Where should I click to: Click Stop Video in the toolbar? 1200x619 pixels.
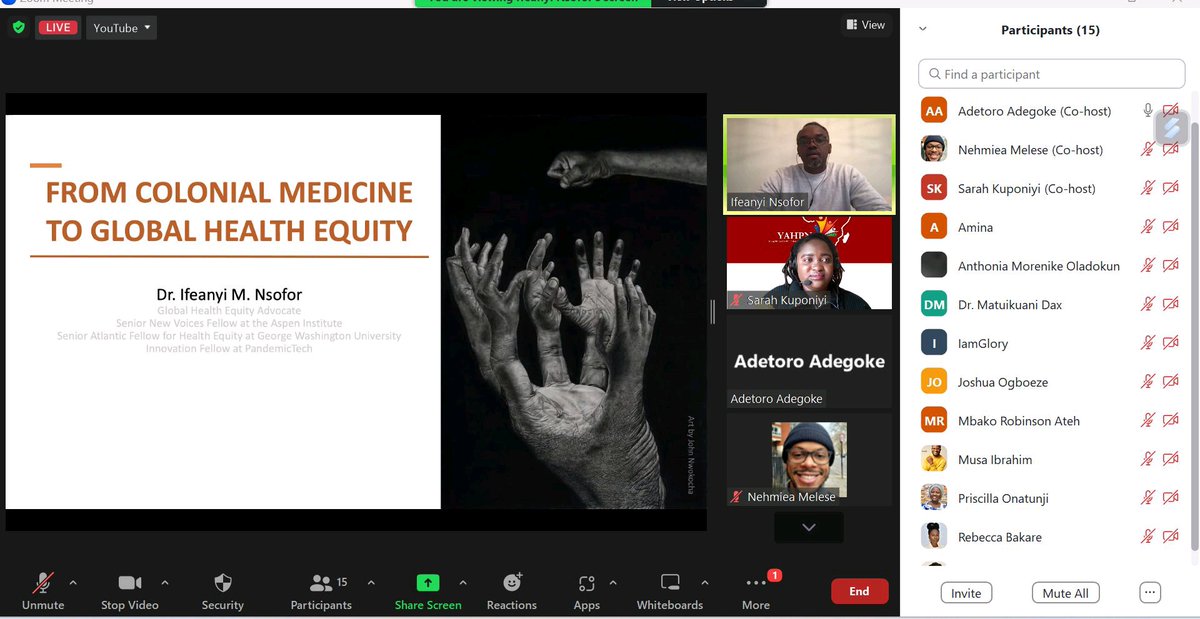tap(130, 581)
